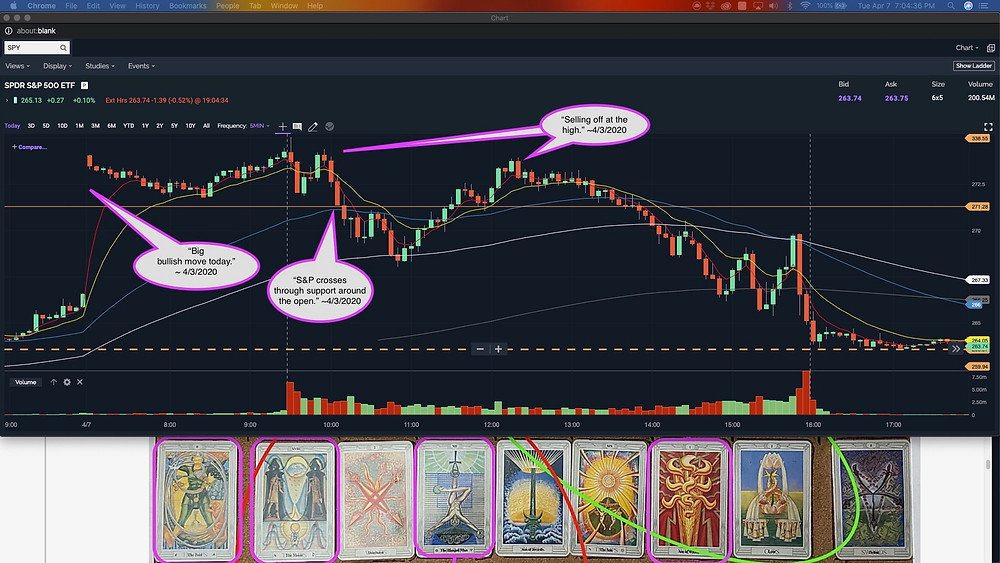Toggle the crosshair cursor tool
This screenshot has width=1000, height=563.
click(x=283, y=126)
